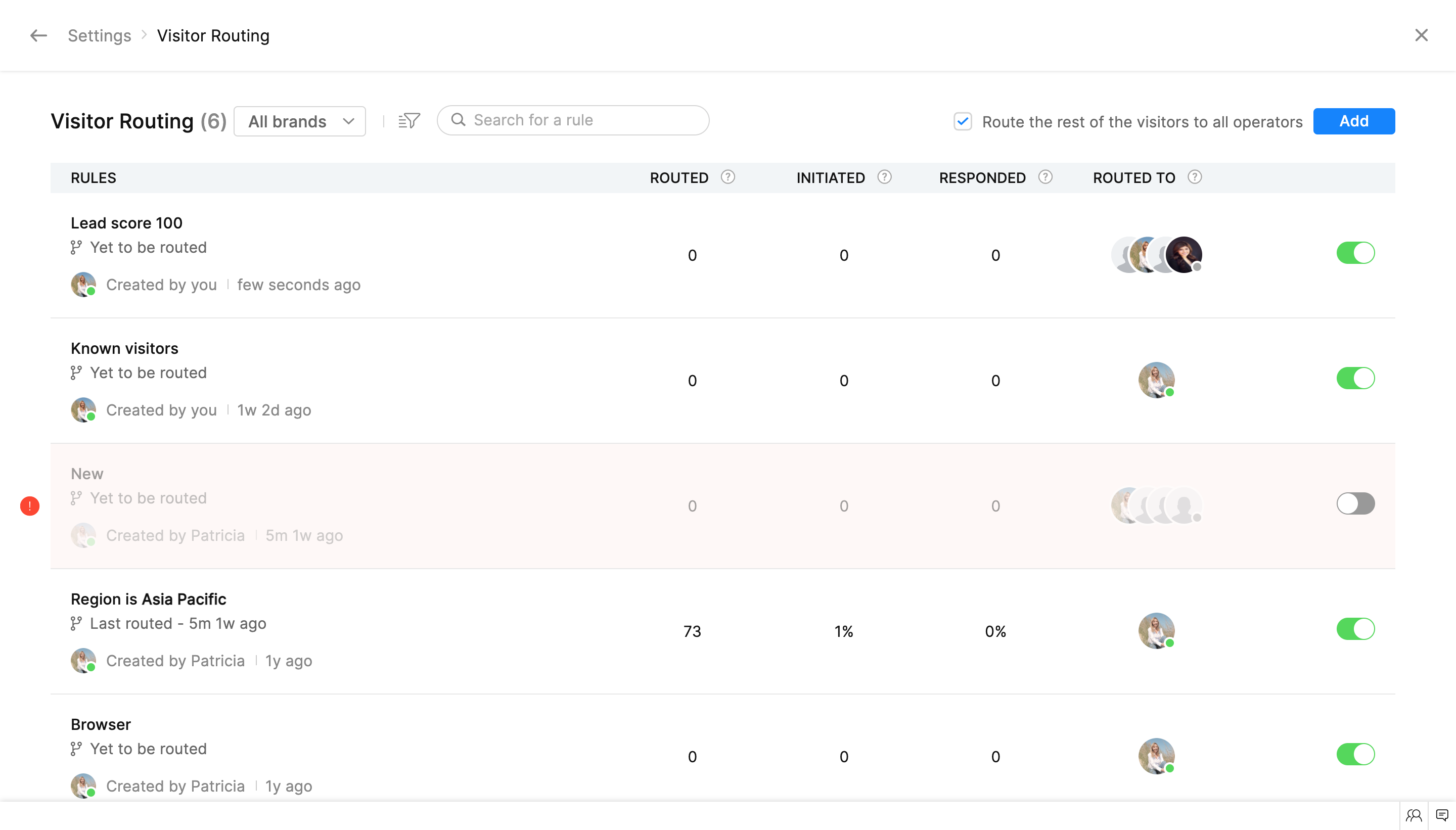Turn off the Region is Asia Pacific toggle

[1355, 629]
